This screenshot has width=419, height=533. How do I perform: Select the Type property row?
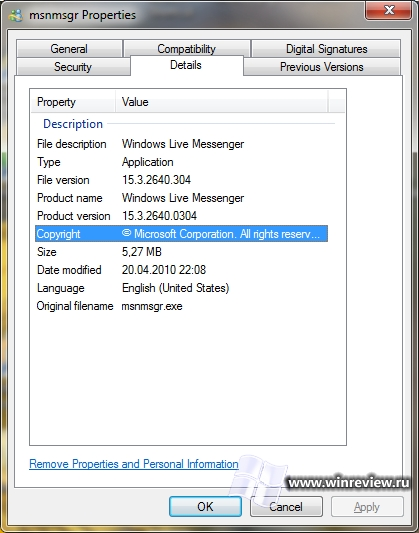[x=181, y=162]
